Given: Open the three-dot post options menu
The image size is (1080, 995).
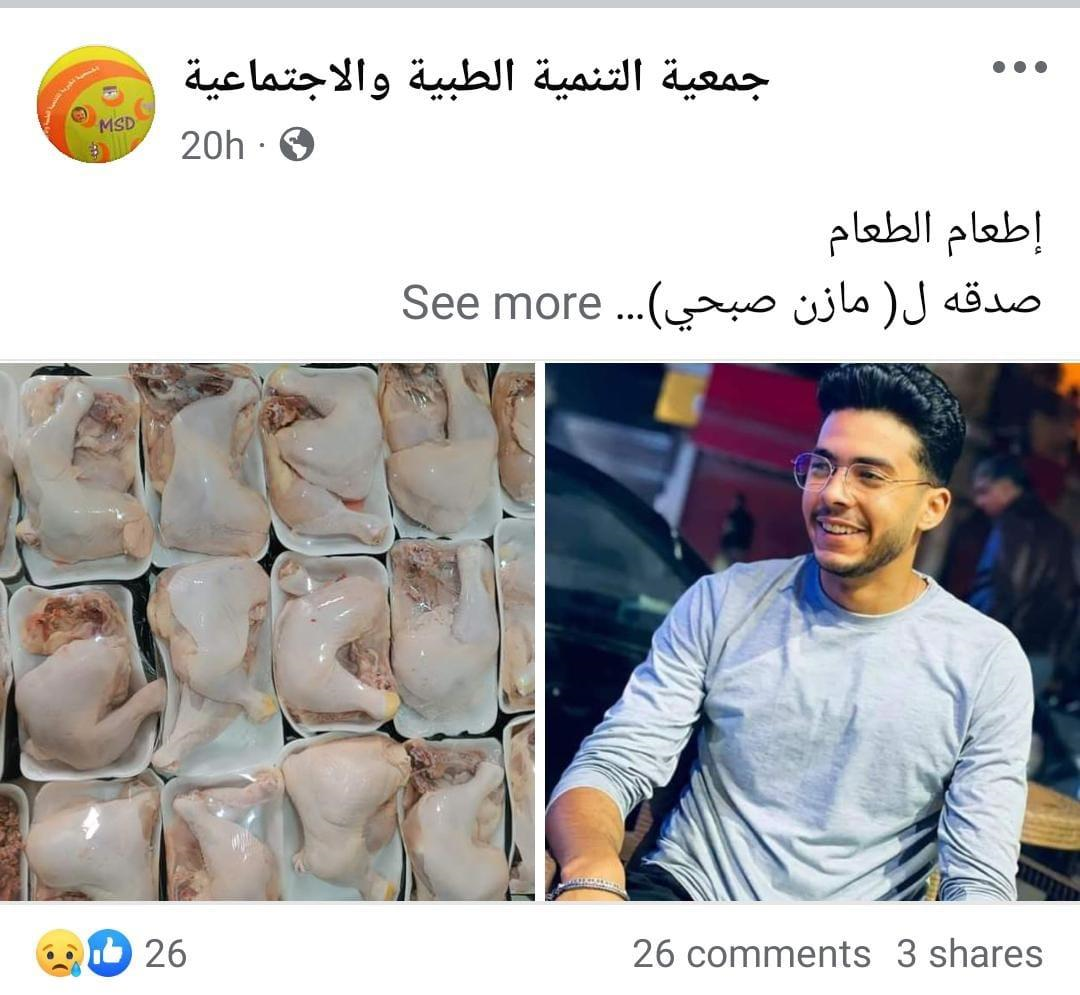Looking at the screenshot, I should (x=1019, y=67).
